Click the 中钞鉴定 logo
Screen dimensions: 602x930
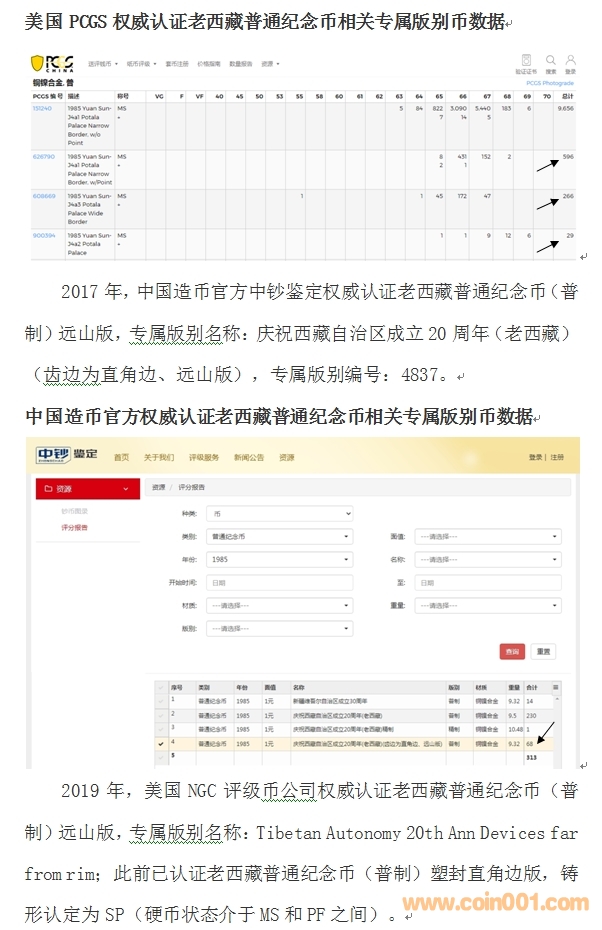(66, 456)
